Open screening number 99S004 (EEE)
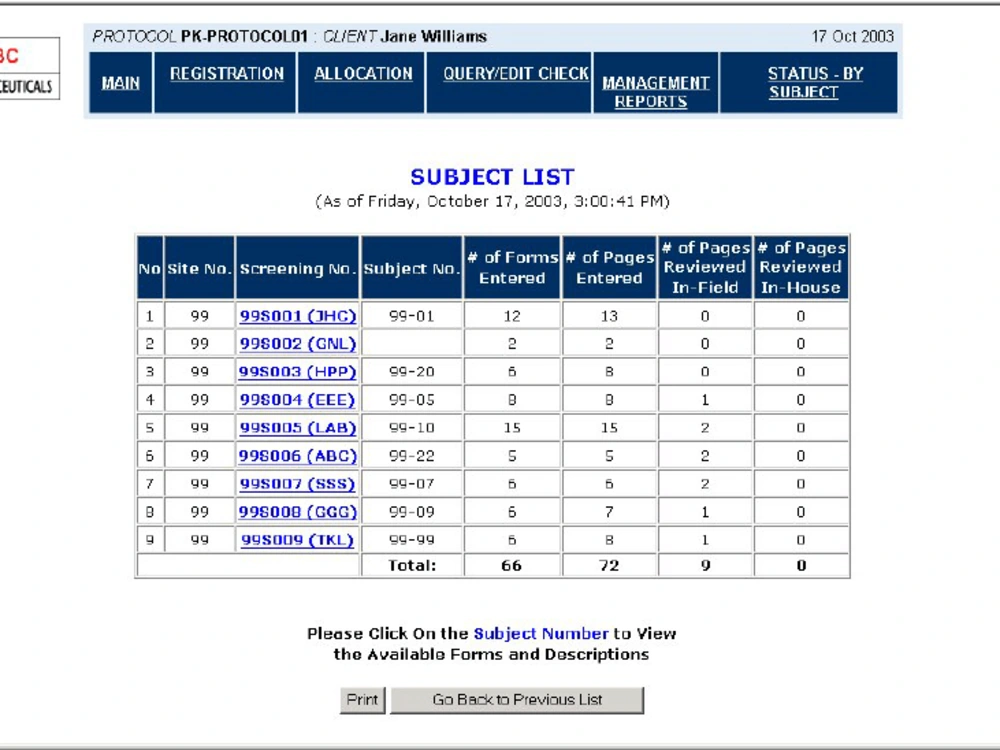Viewport: 1000px width, 750px height. click(297, 400)
